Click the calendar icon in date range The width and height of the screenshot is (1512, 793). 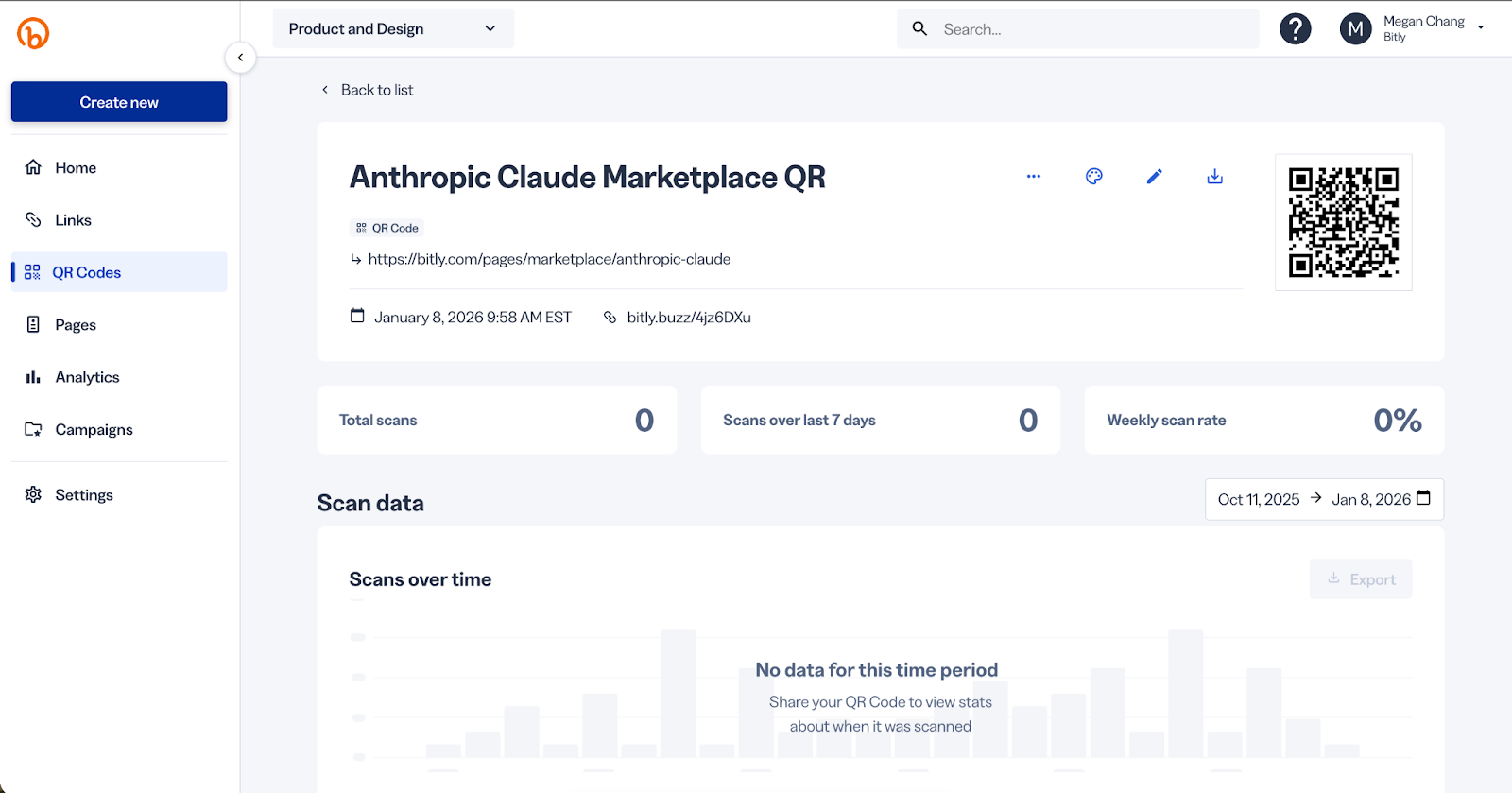[x=1424, y=498]
